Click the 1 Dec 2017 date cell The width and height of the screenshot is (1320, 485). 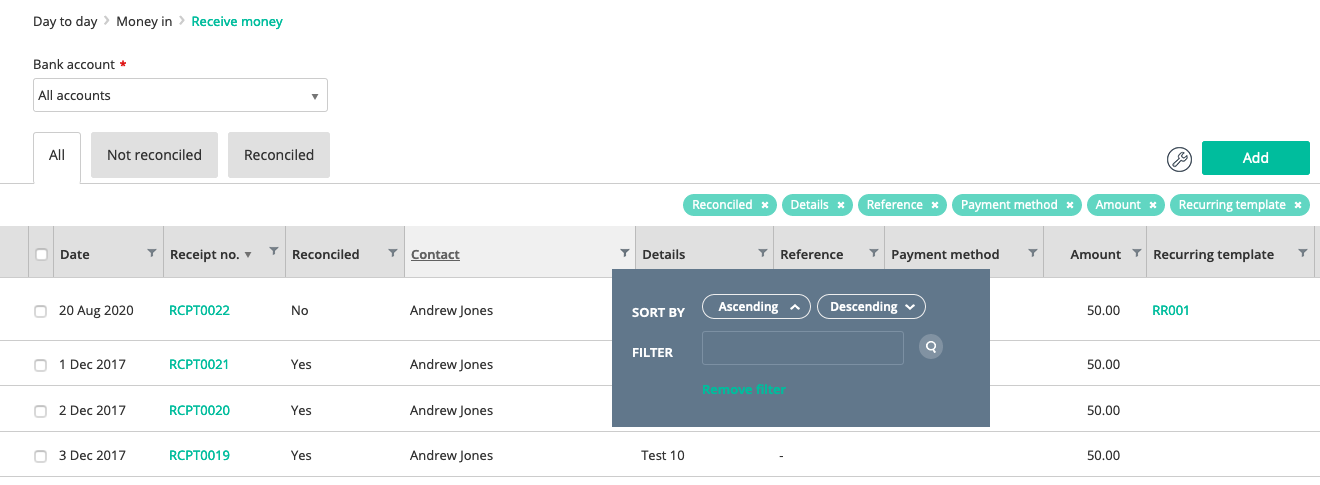point(92,364)
